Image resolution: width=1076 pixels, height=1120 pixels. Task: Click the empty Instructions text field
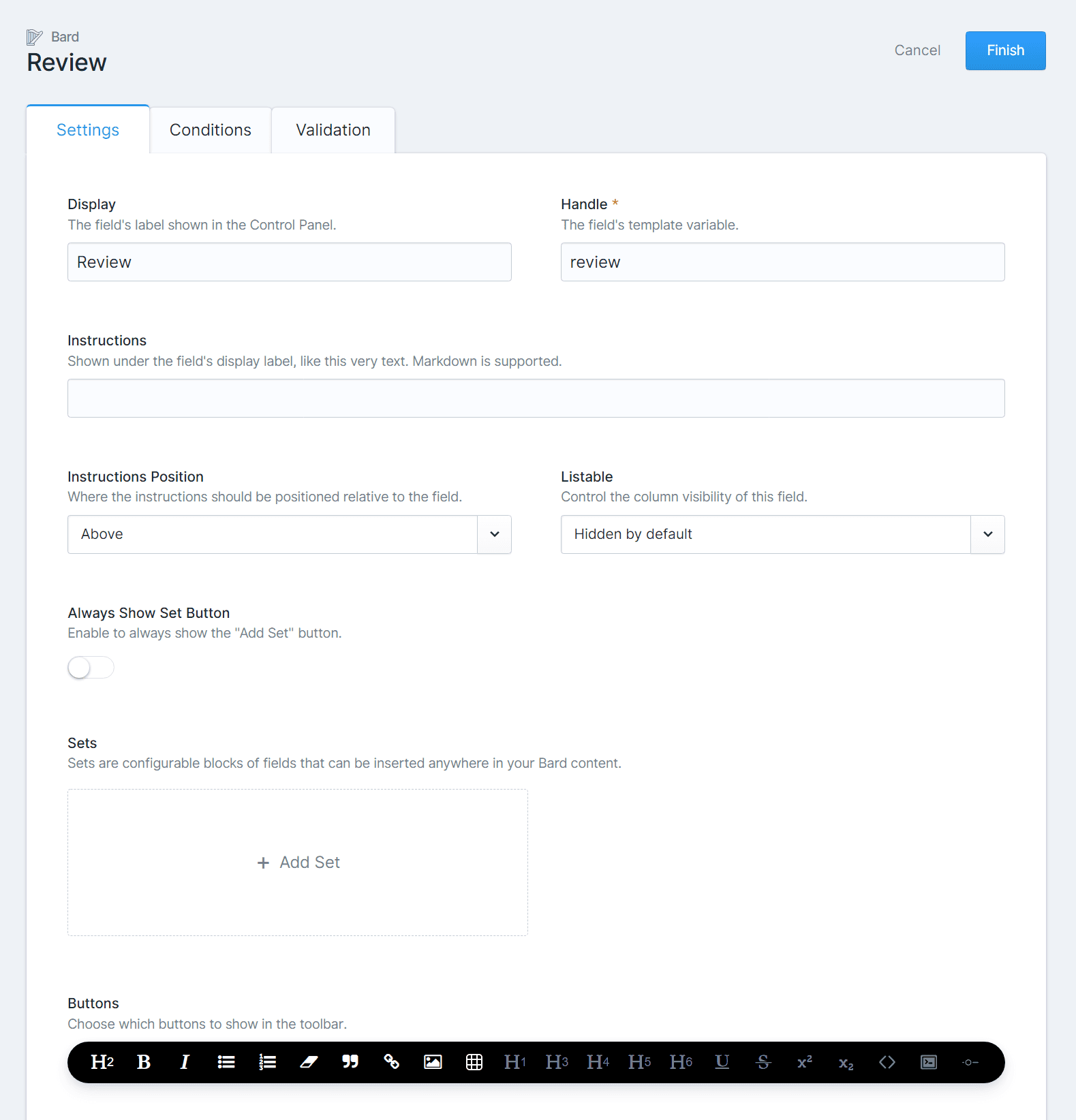pos(536,398)
